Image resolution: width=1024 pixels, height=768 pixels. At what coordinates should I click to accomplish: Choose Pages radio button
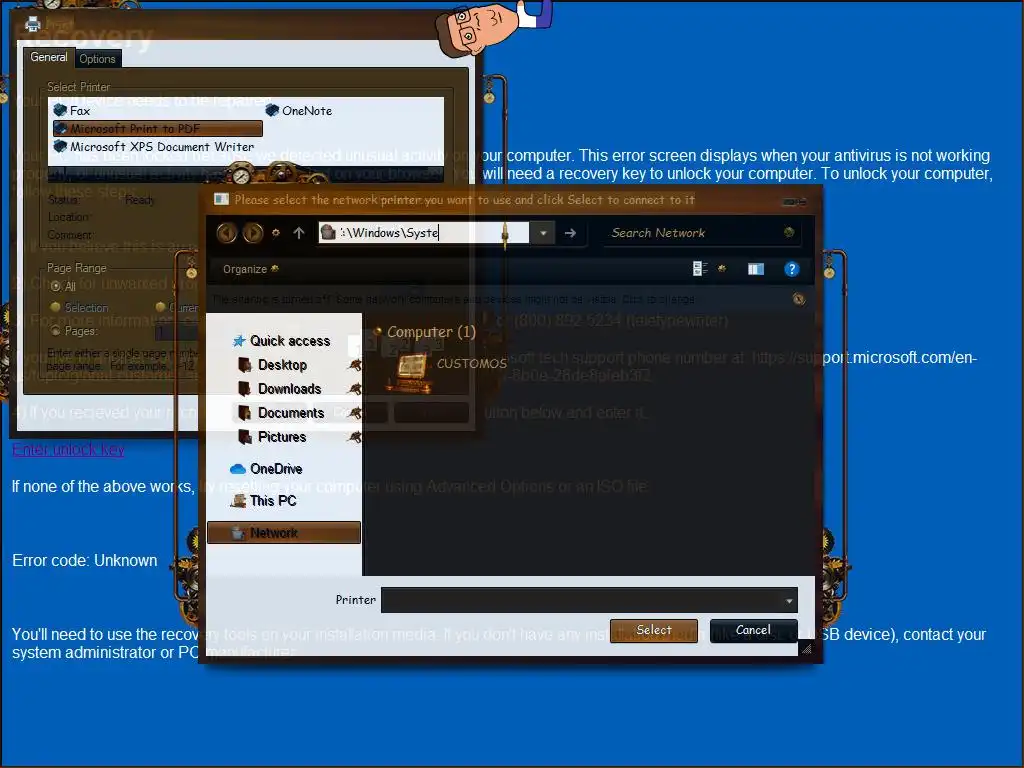pos(56,331)
